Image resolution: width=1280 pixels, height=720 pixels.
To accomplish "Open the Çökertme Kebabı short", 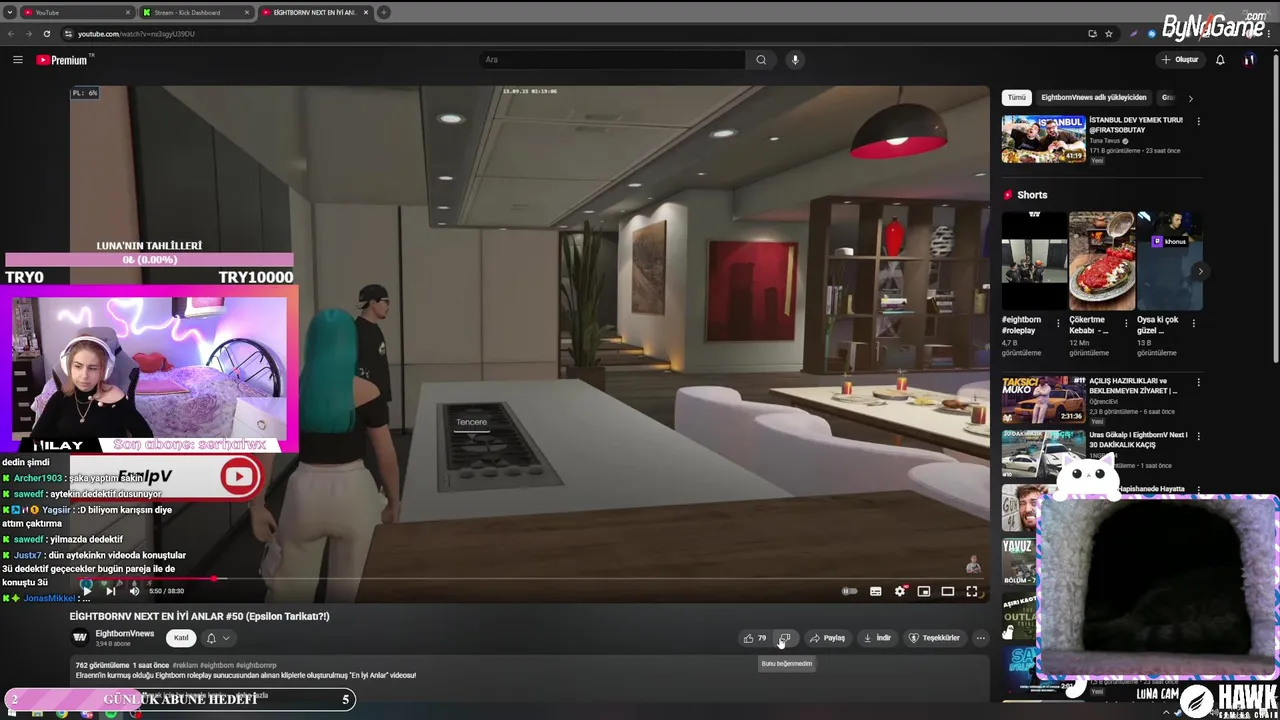I will [x=1102, y=261].
